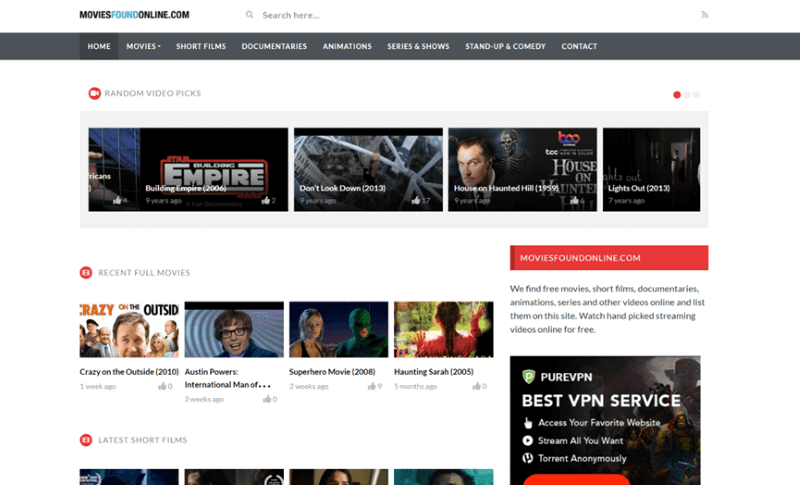Select the first red carousel dot
Viewport: 800px width, 485px height.
click(x=677, y=95)
